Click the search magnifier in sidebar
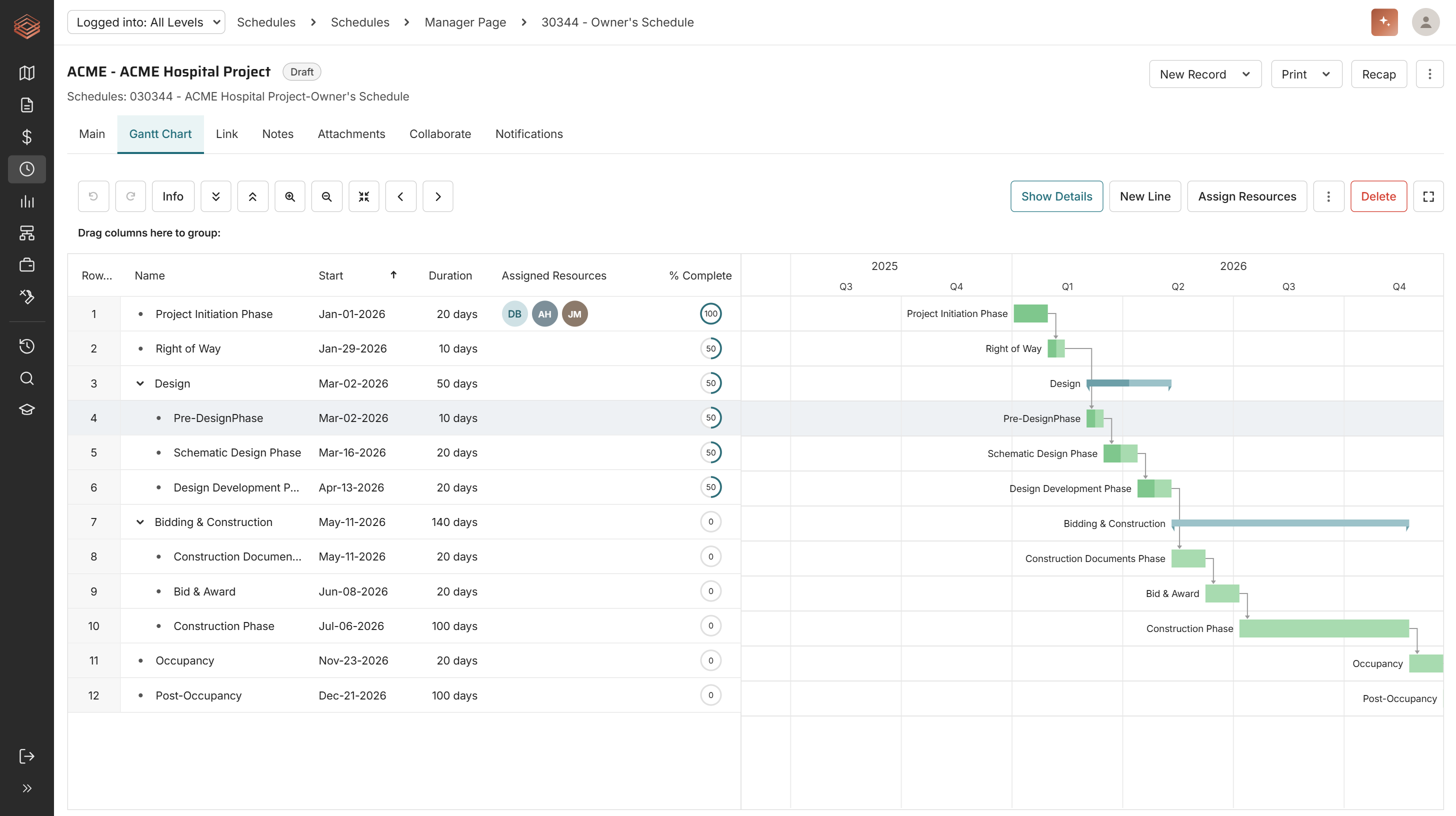The width and height of the screenshot is (1456, 816). 26,378
